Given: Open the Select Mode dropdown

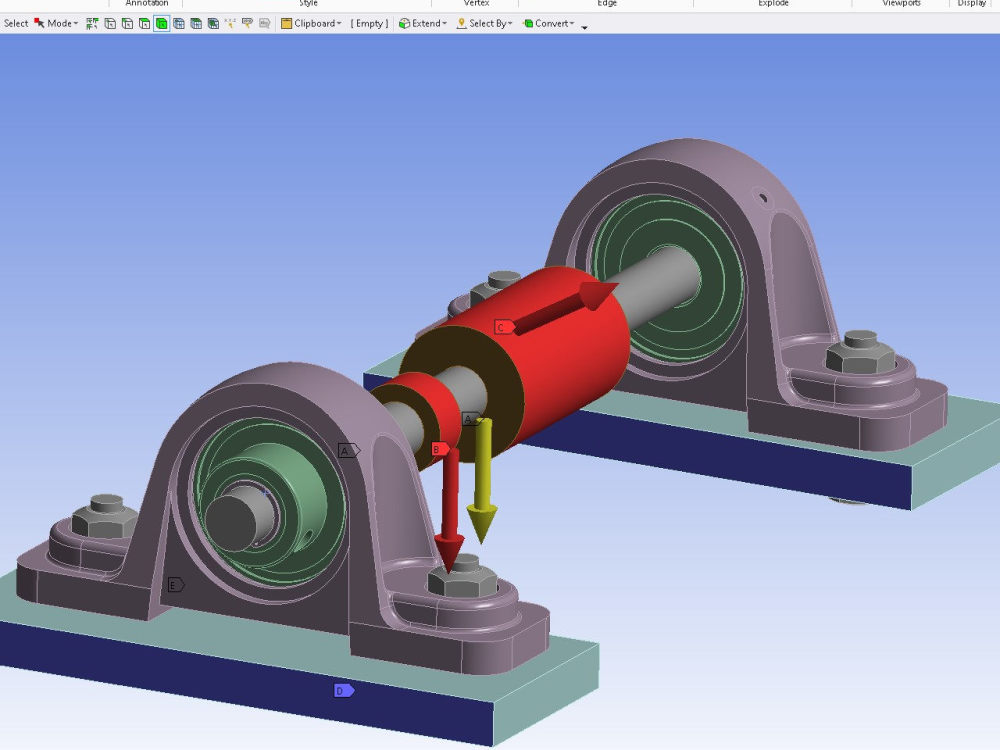Looking at the screenshot, I should click(x=56, y=24).
